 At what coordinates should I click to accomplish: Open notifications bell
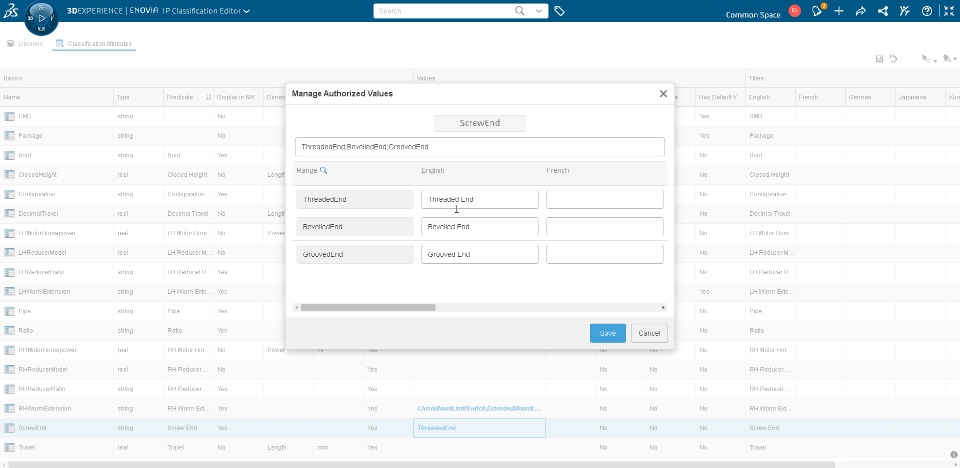point(817,11)
